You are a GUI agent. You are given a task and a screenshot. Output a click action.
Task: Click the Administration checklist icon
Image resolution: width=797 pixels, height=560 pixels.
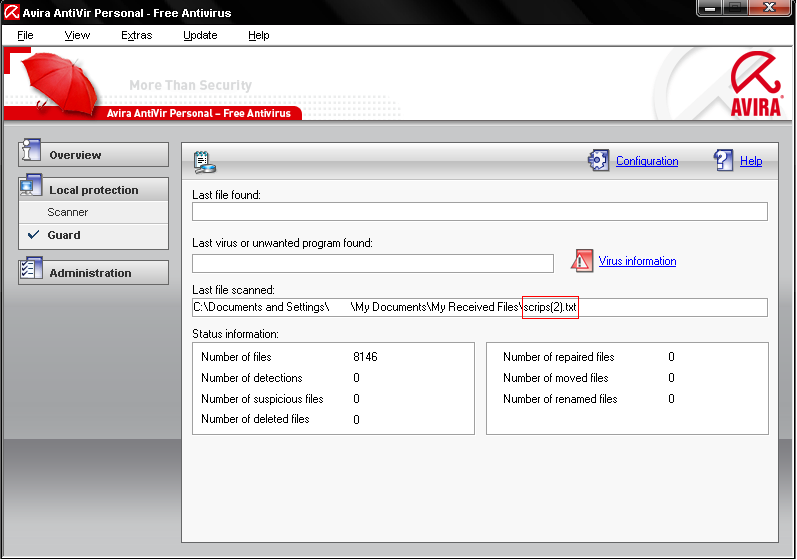(x=31, y=268)
